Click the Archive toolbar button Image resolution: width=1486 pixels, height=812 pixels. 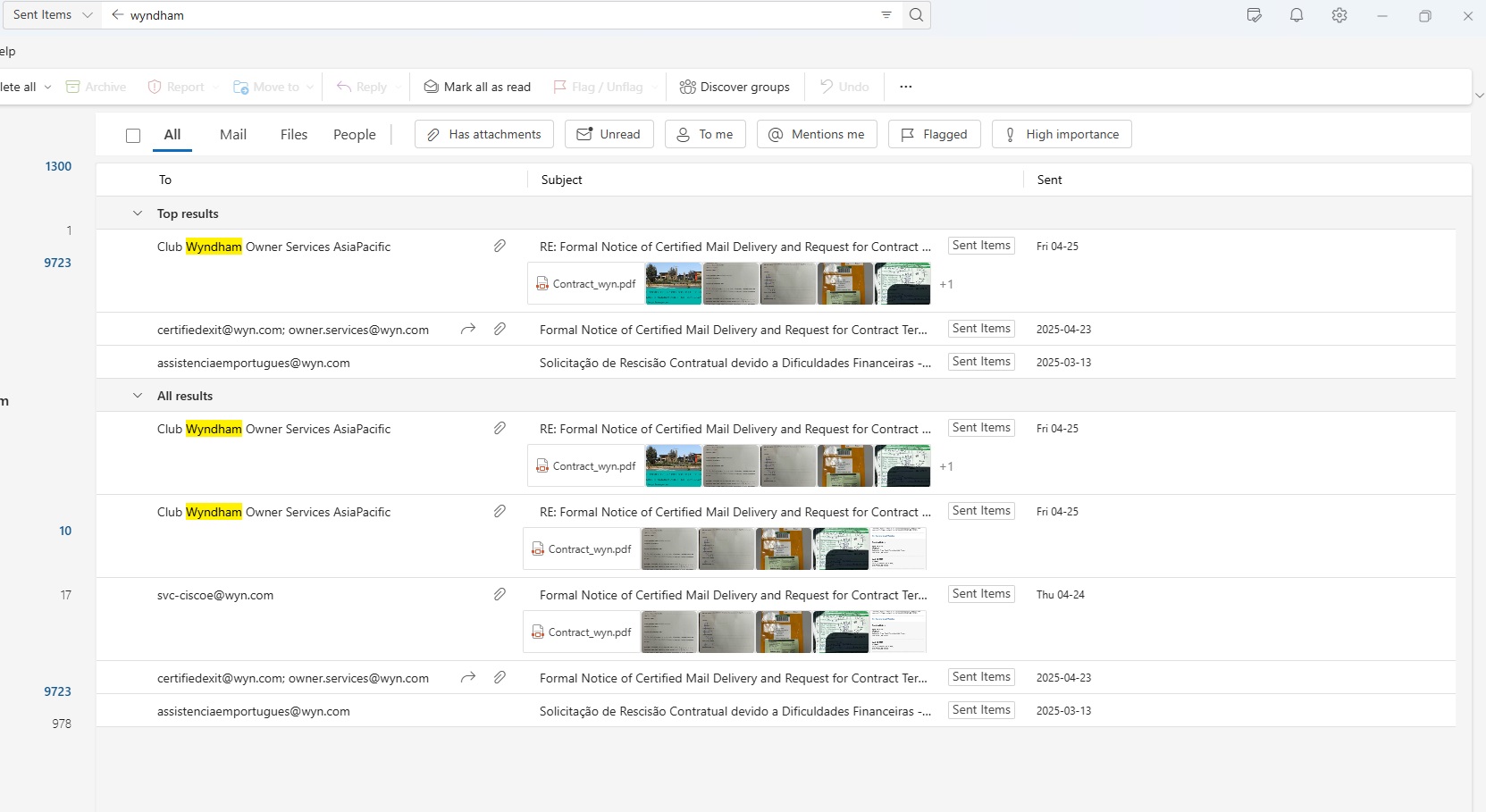[97, 87]
